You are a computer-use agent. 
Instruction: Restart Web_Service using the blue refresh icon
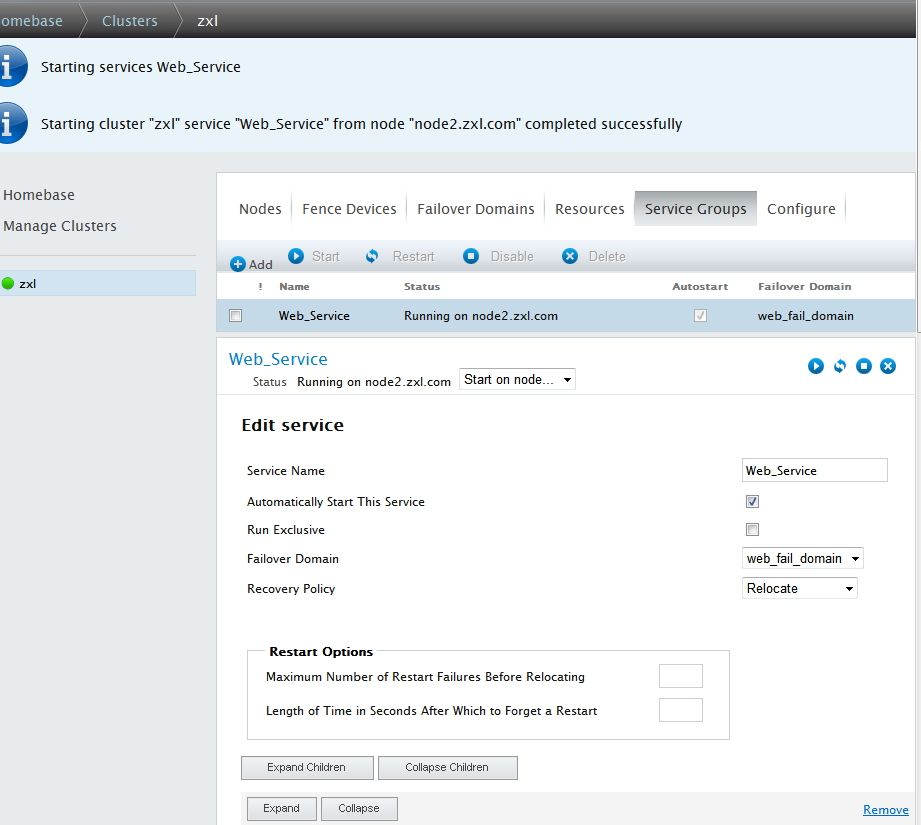[x=840, y=366]
